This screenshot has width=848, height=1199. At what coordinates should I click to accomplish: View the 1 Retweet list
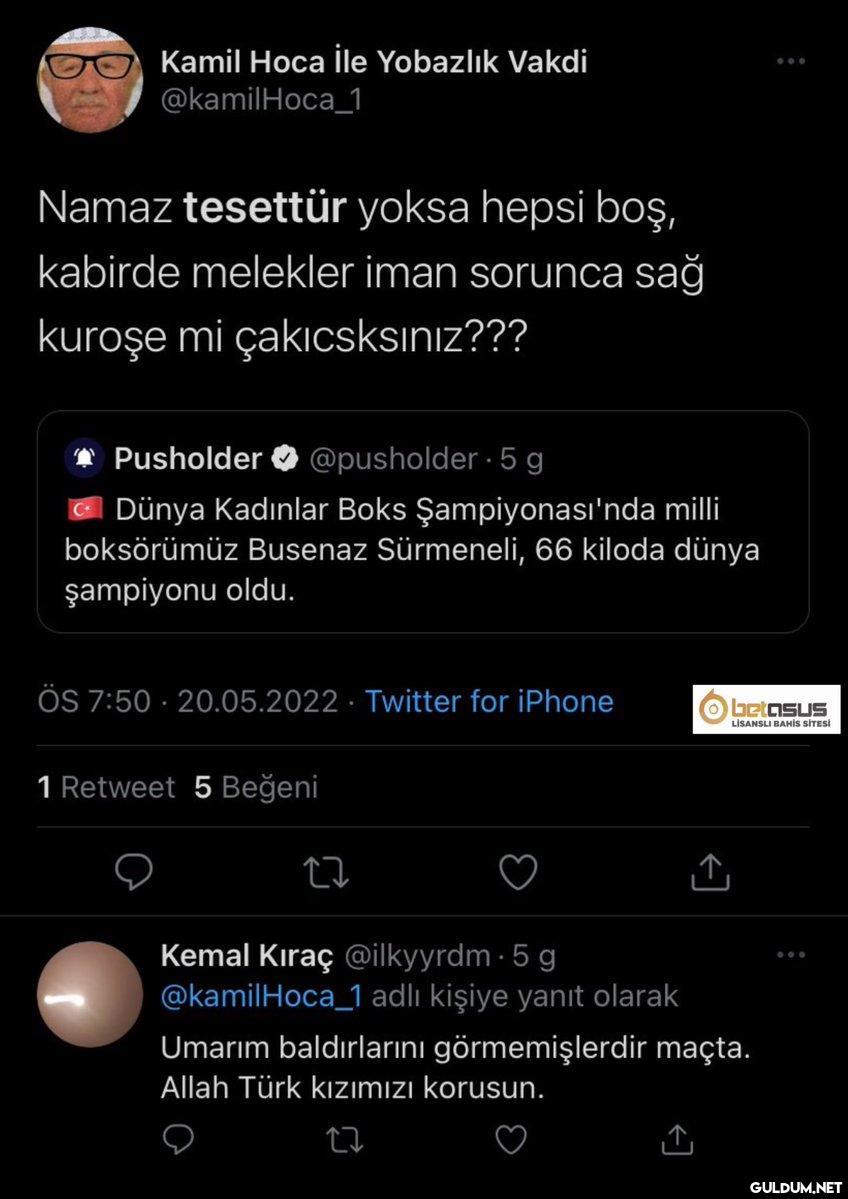click(106, 788)
